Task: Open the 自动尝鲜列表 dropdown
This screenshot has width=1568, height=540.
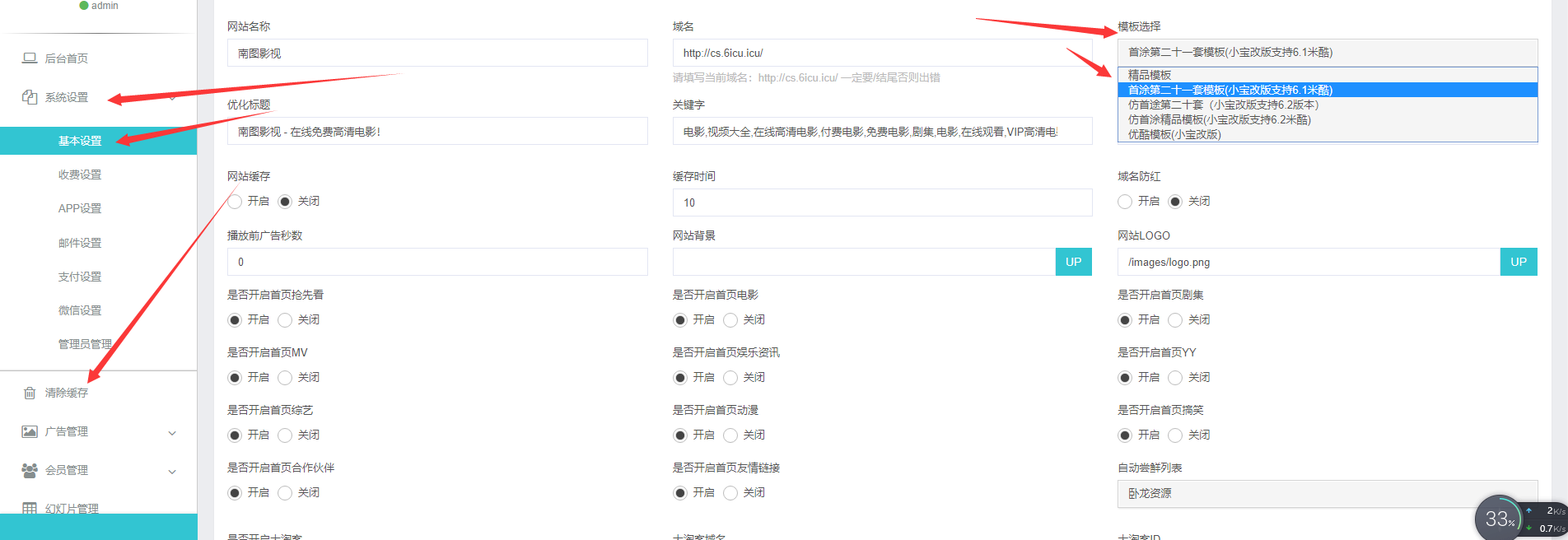Action: click(x=1327, y=494)
